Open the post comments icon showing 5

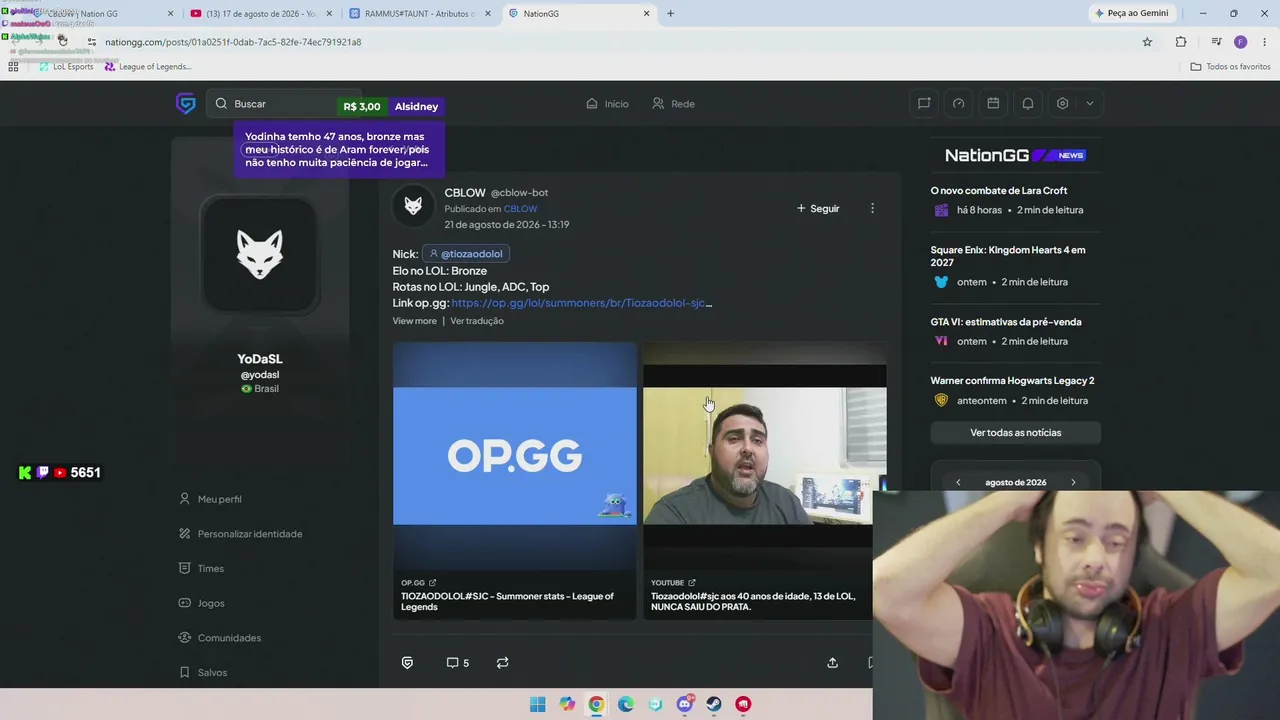click(x=457, y=663)
